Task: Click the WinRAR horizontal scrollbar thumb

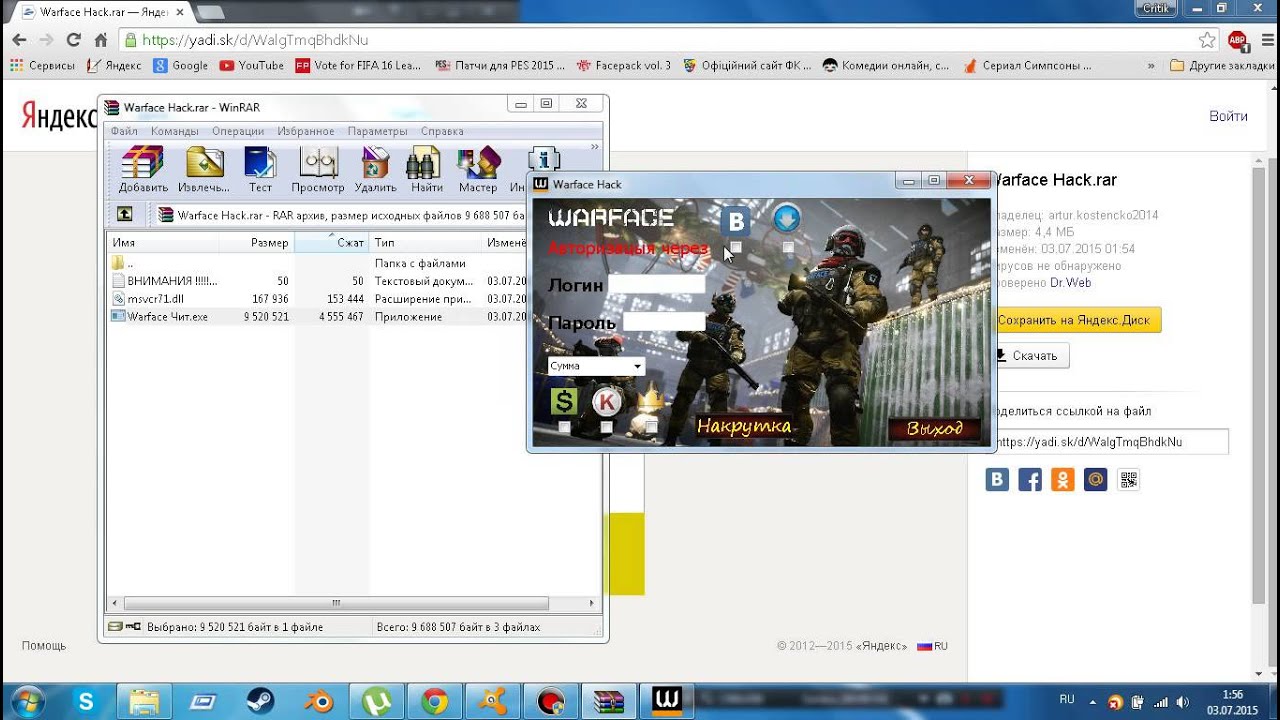Action: click(335, 604)
